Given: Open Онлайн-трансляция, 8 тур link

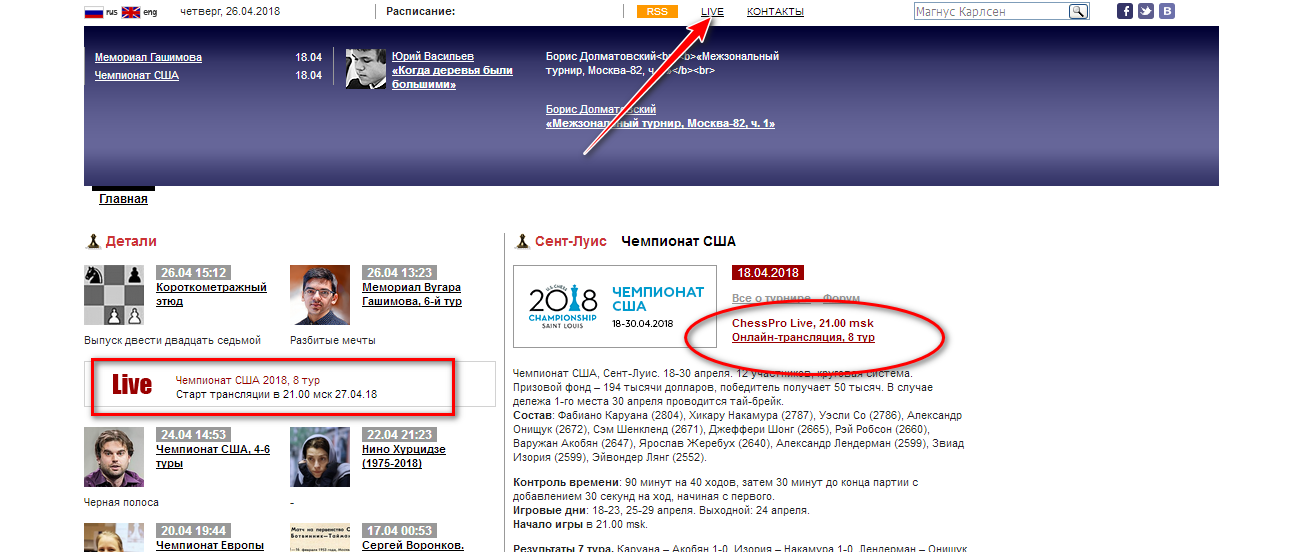Looking at the screenshot, I should (803, 338).
